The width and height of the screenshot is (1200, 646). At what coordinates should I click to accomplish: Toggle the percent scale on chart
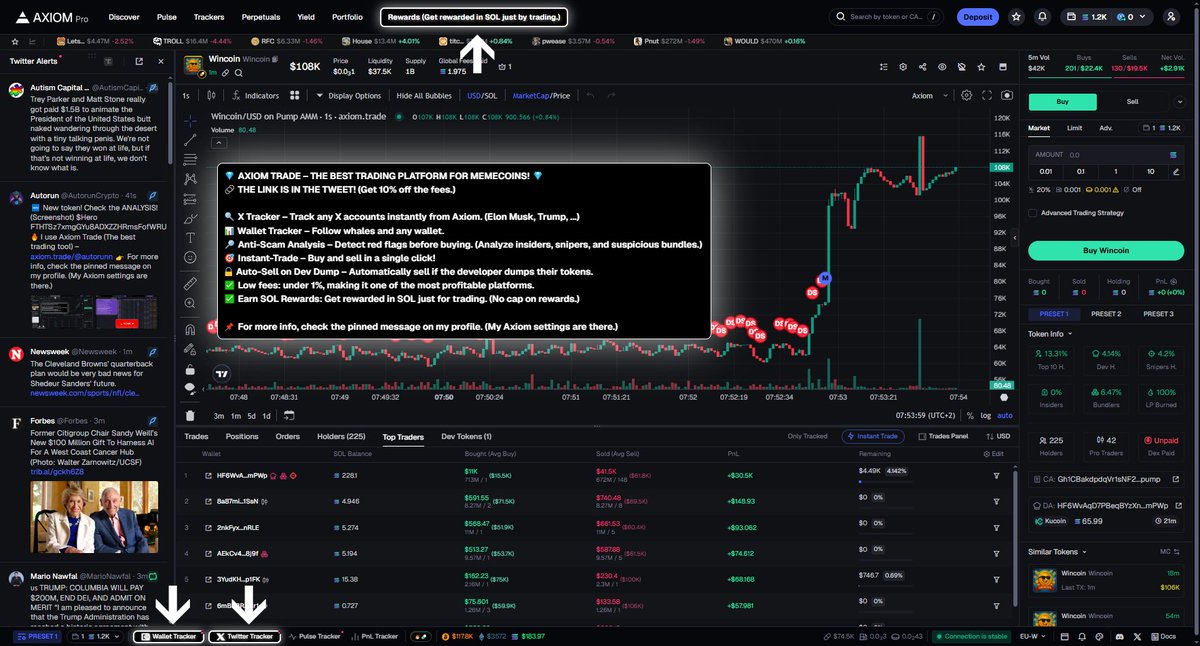(972, 415)
